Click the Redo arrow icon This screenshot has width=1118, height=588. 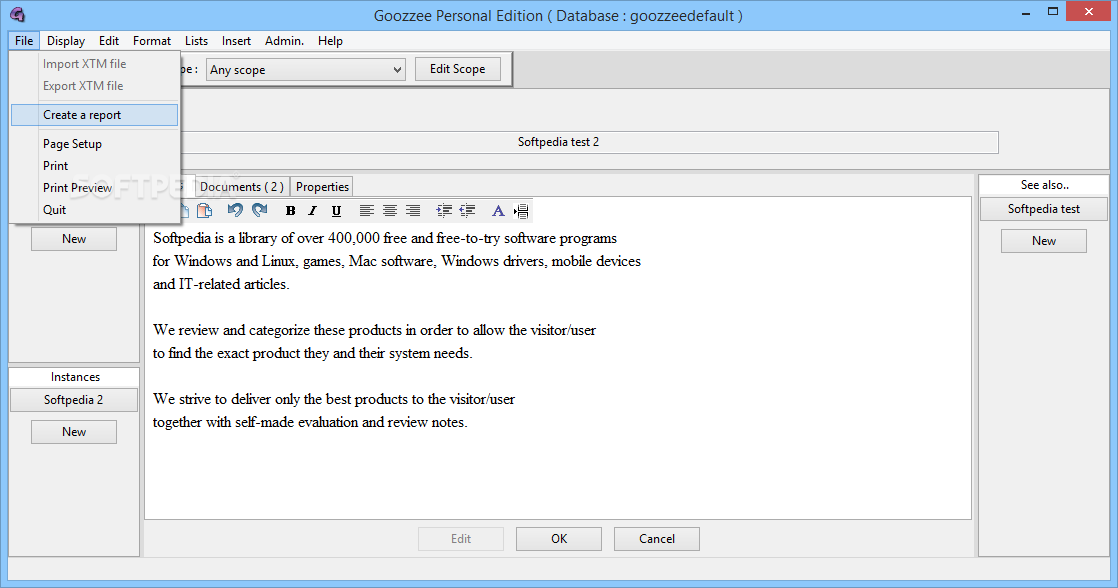pos(260,210)
